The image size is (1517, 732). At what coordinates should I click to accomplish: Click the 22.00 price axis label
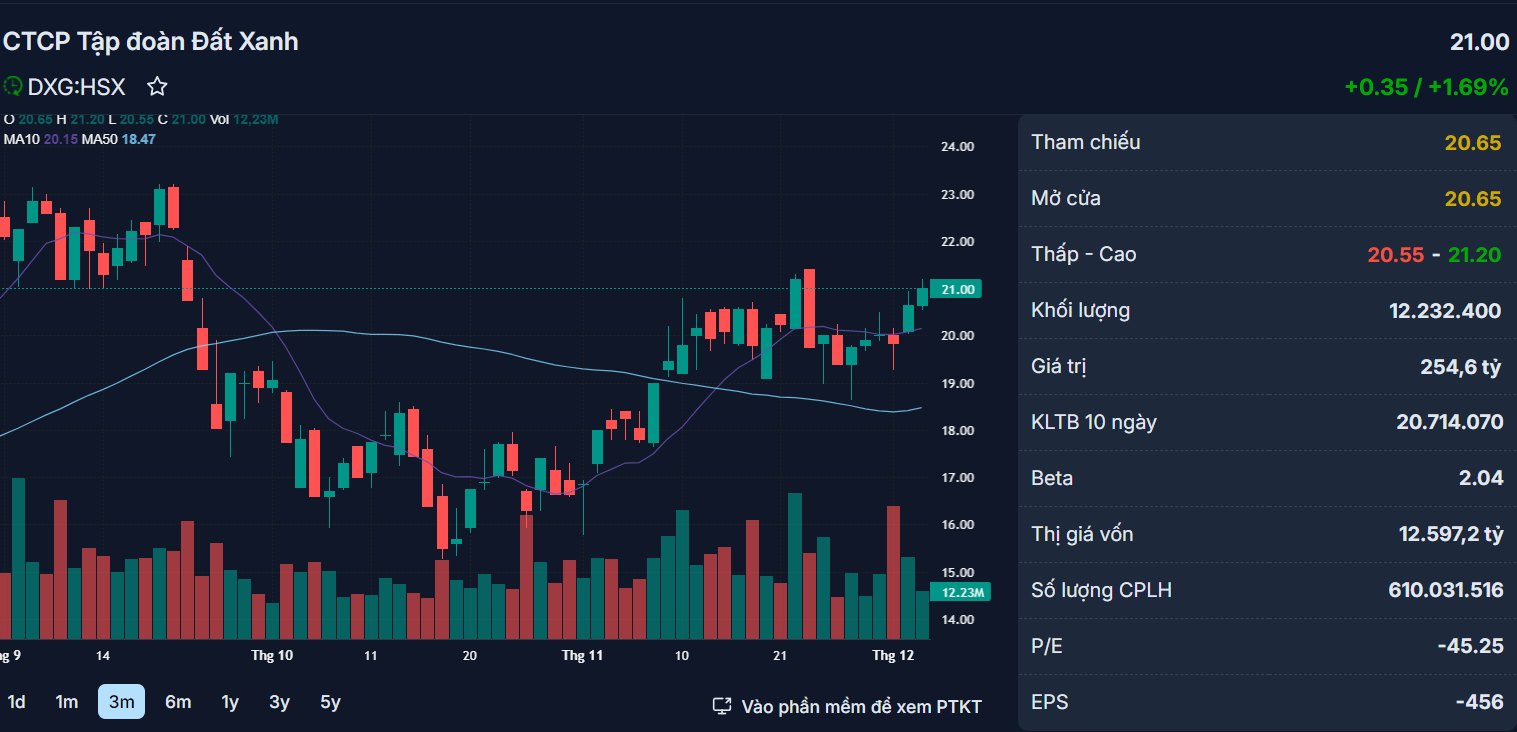[957, 242]
